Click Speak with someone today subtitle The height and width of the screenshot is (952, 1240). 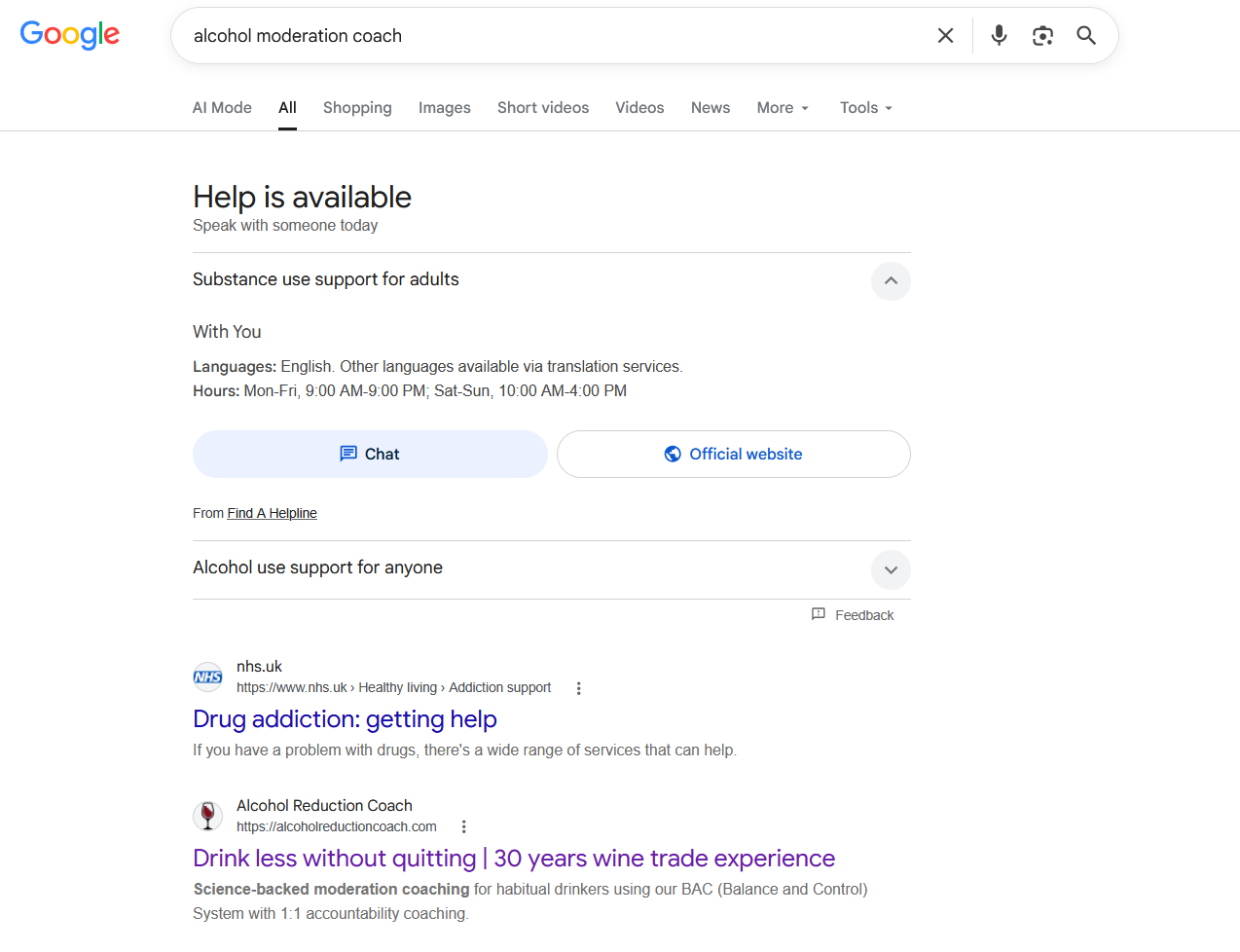(x=285, y=226)
